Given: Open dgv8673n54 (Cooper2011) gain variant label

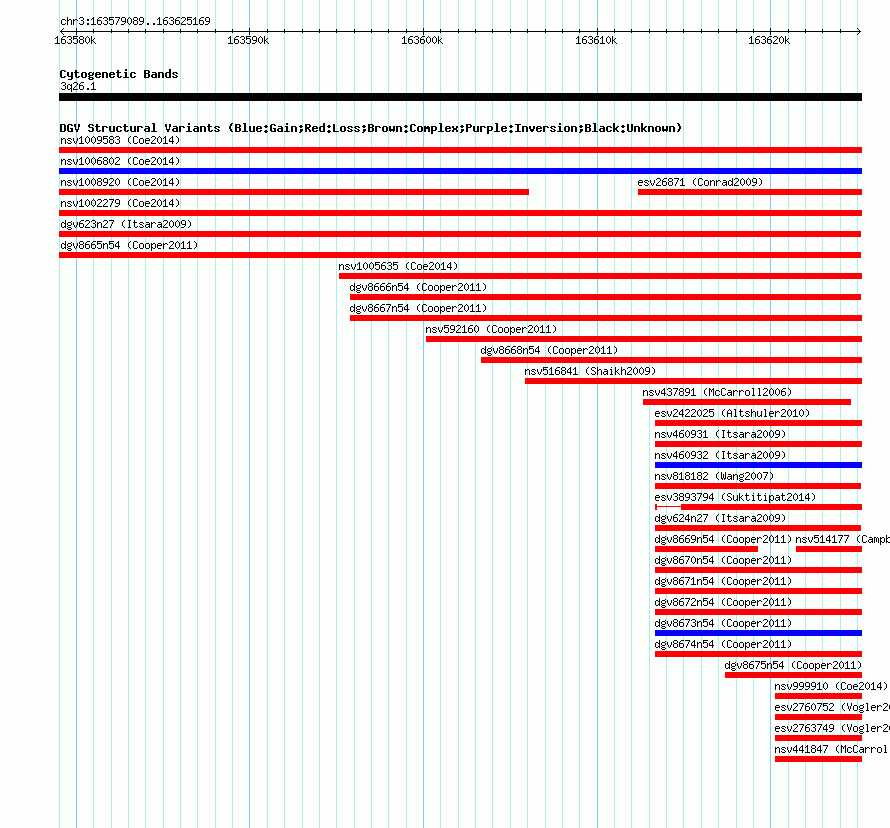Looking at the screenshot, I should click(723, 623).
